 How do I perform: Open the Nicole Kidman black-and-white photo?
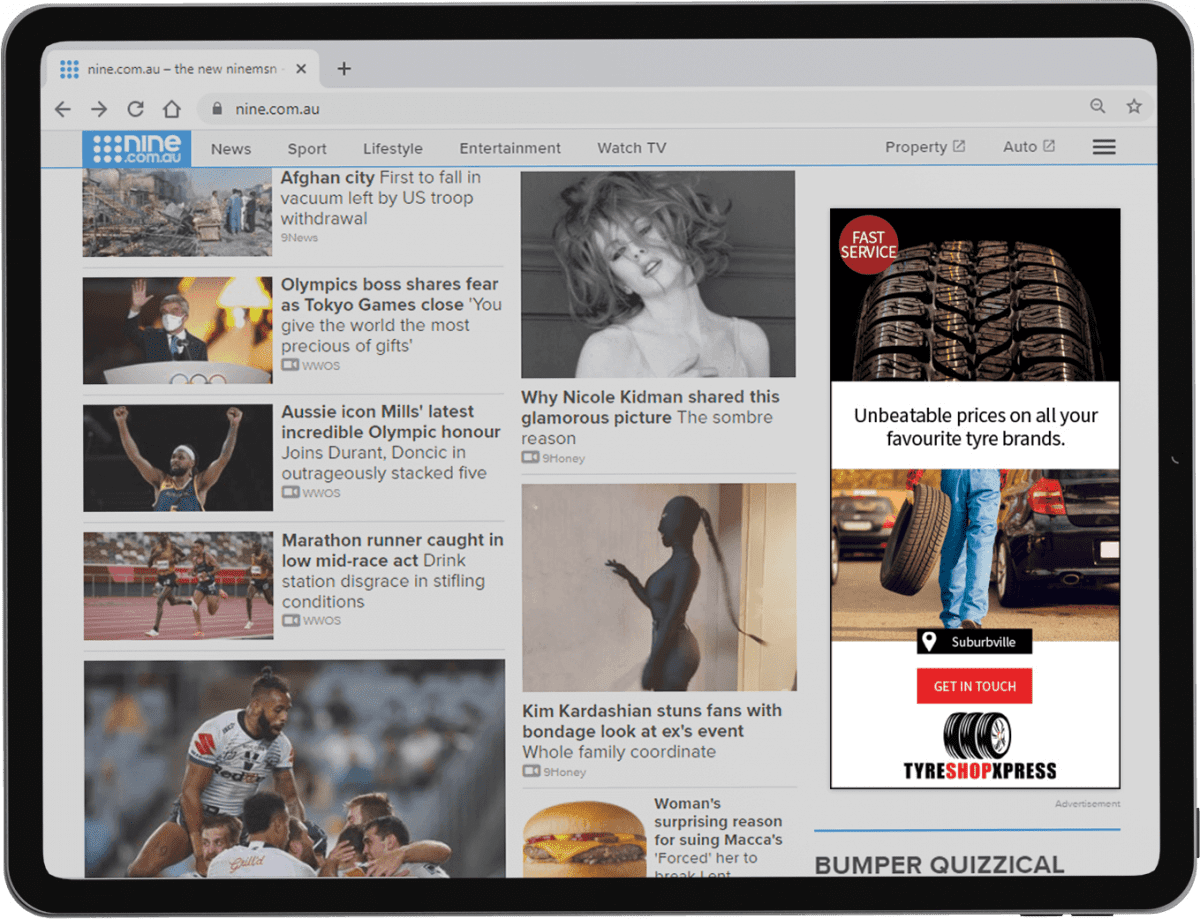(658, 274)
